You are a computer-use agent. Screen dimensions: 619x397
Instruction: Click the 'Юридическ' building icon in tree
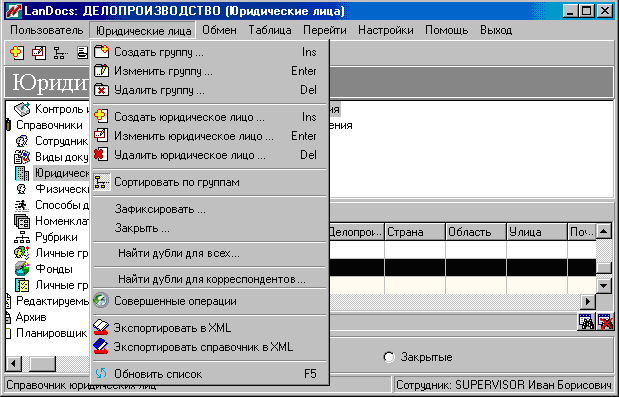point(22,173)
